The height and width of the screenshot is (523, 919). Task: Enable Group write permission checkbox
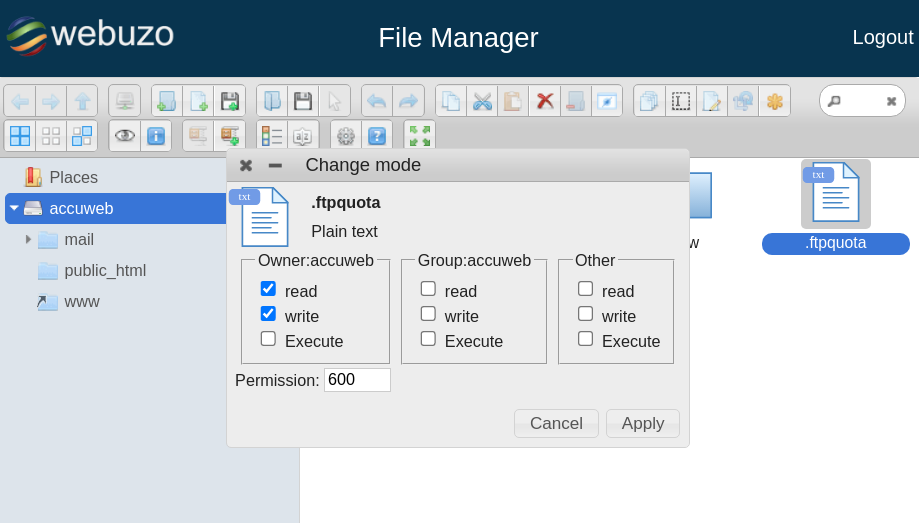[x=428, y=314]
